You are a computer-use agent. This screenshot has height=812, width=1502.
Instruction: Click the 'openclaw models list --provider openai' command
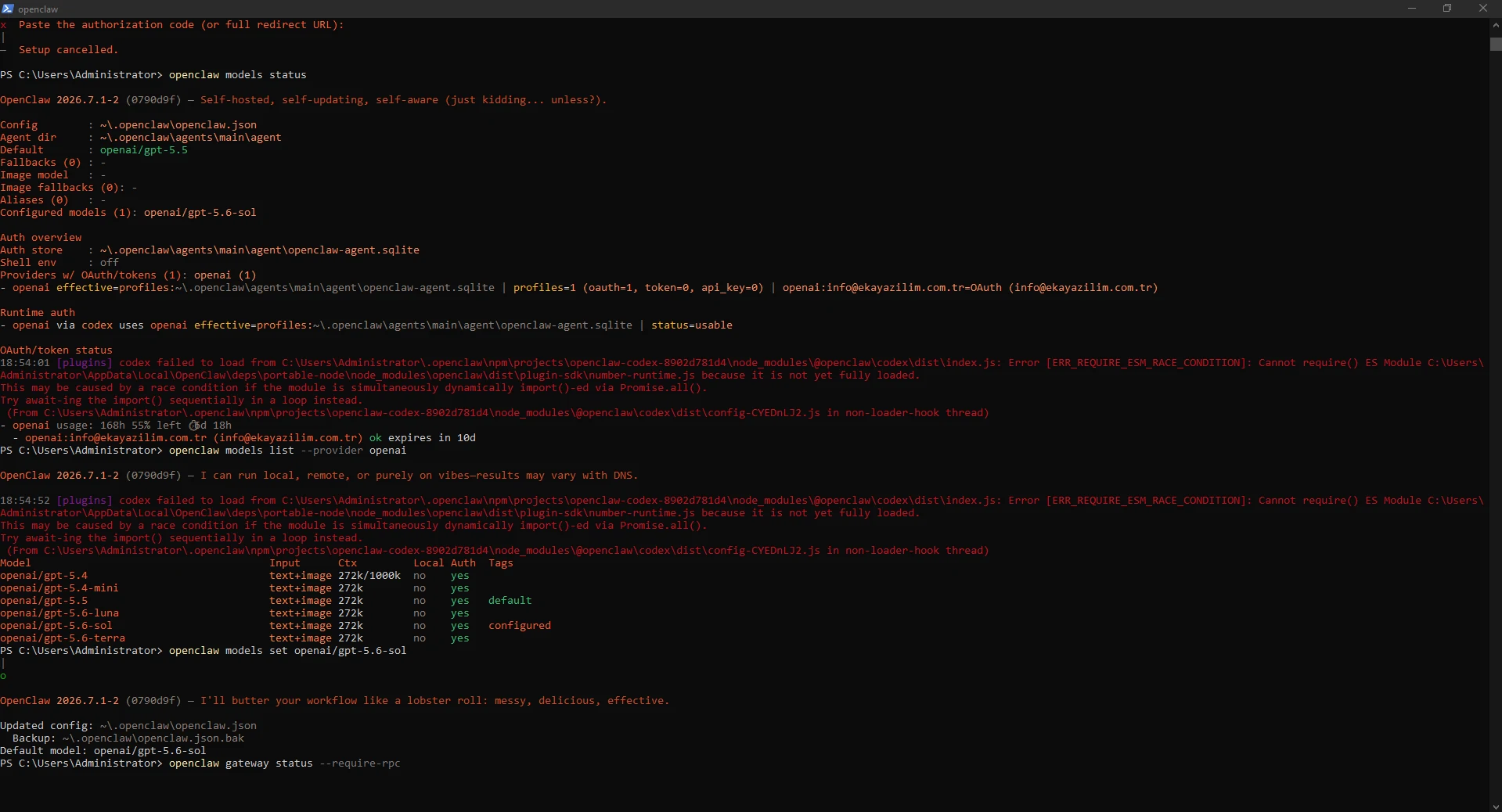tap(288, 451)
